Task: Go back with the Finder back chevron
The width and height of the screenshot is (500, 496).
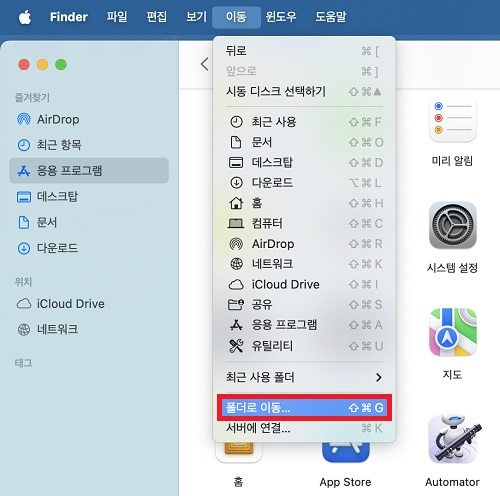Action: pos(205,64)
